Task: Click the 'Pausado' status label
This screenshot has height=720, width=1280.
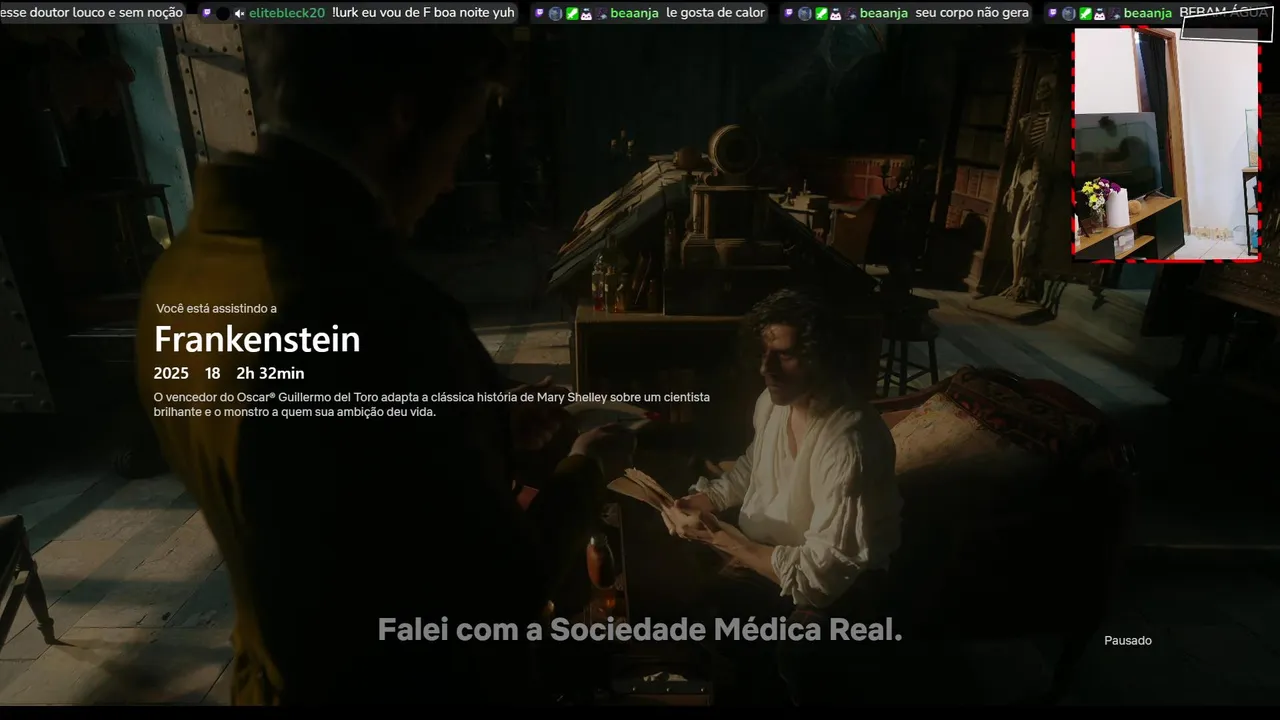Action: (1128, 640)
